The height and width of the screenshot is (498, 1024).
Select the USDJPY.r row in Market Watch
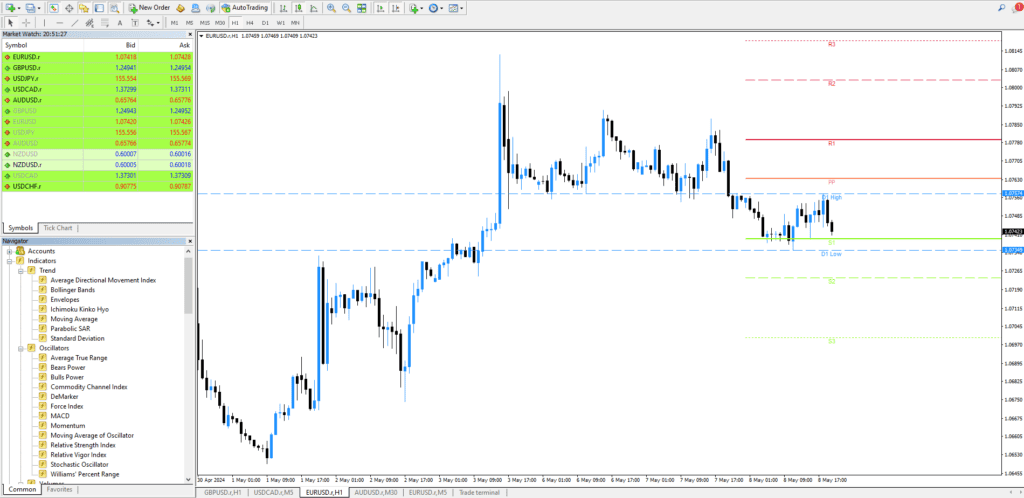(x=28, y=78)
